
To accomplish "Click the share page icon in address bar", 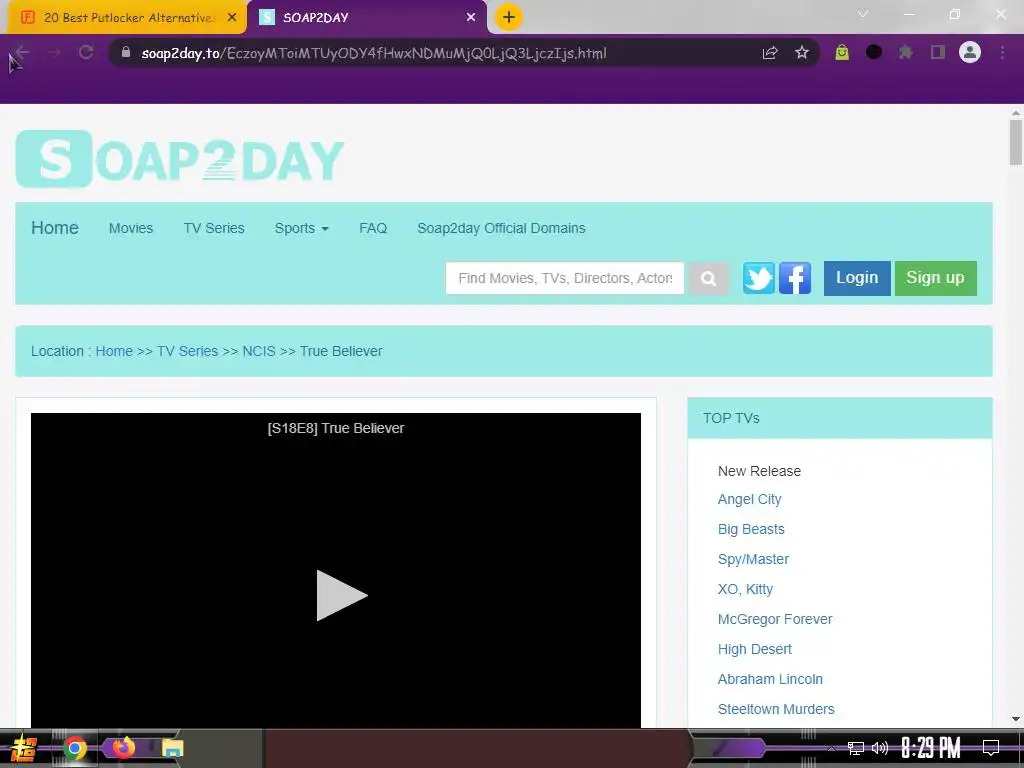I will point(770,52).
